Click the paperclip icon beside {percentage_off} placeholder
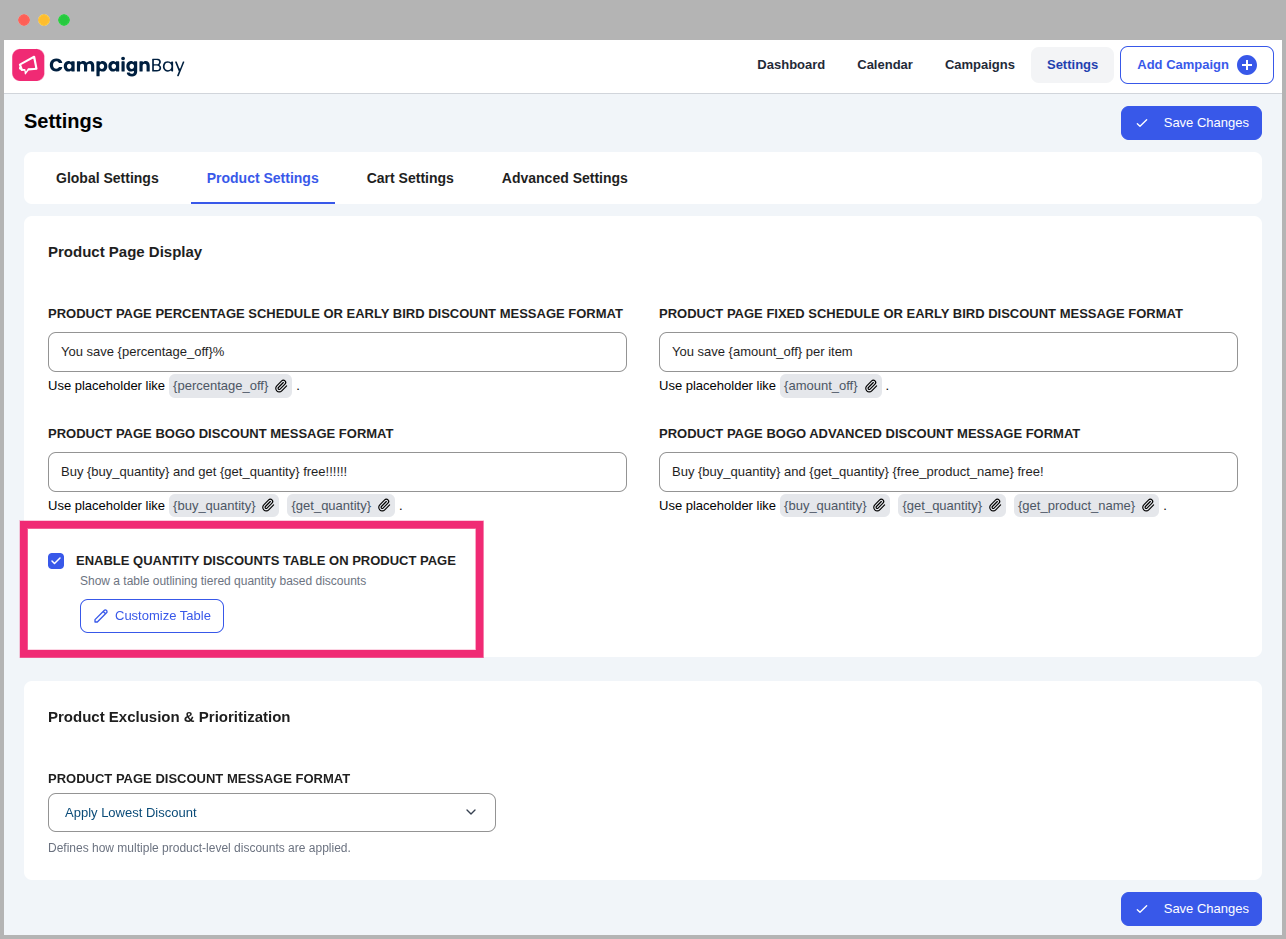Screen dimensions: 1286x939 (x=281, y=385)
